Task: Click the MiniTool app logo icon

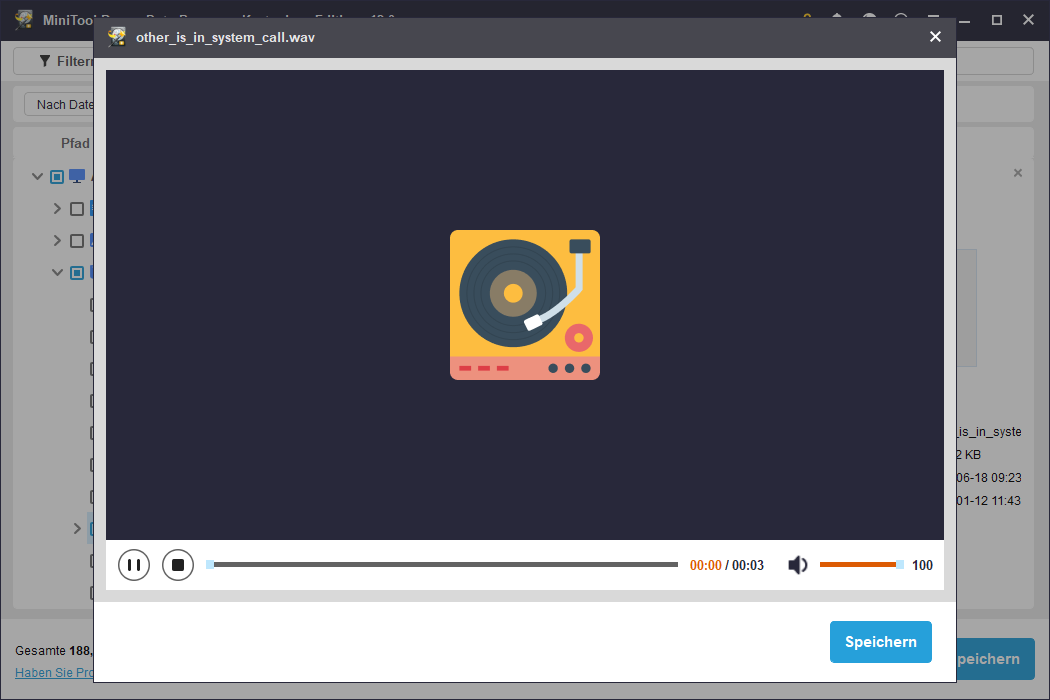Action: pyautogui.click(x=24, y=19)
